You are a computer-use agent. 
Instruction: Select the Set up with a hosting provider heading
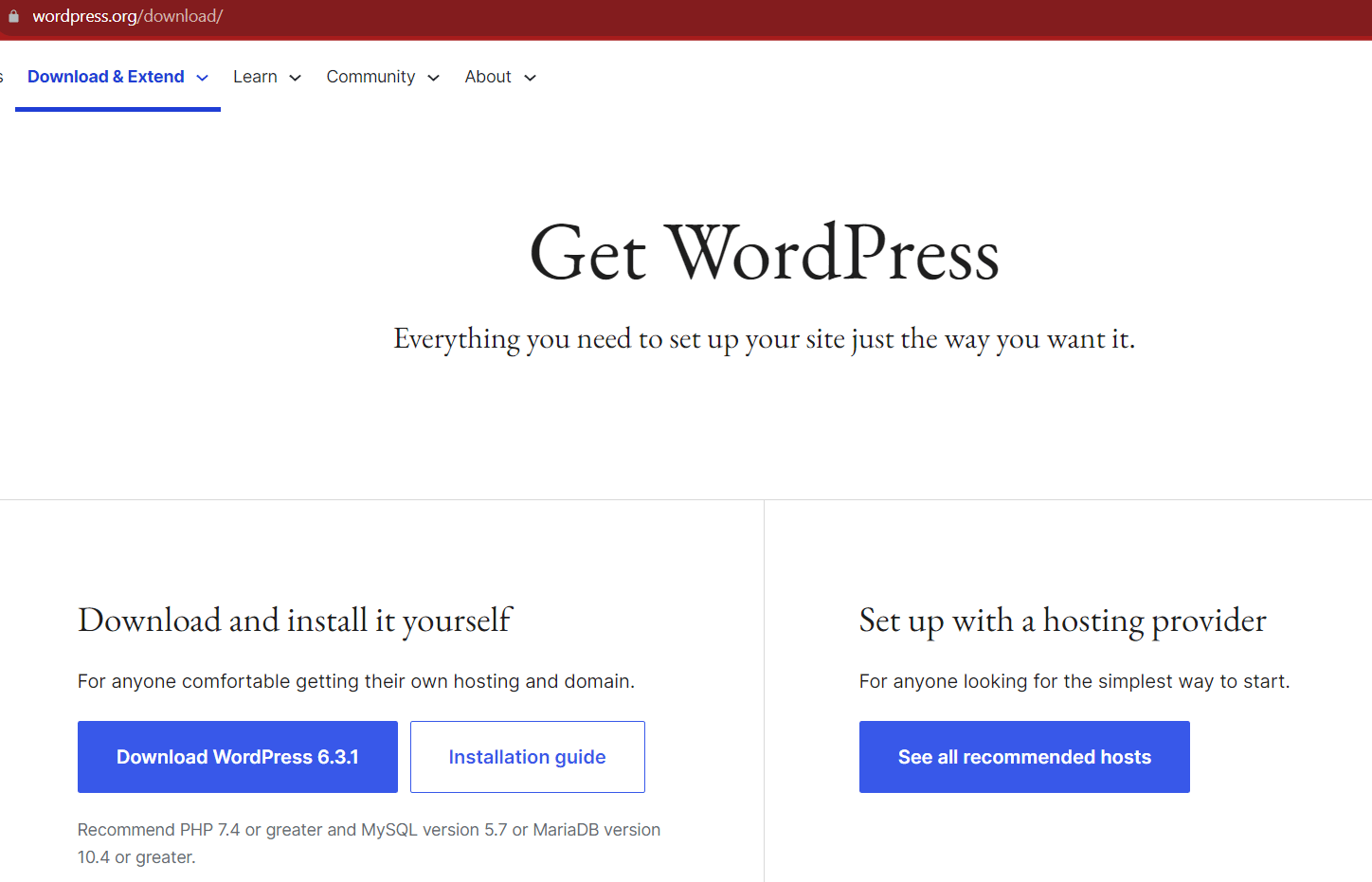(1062, 621)
